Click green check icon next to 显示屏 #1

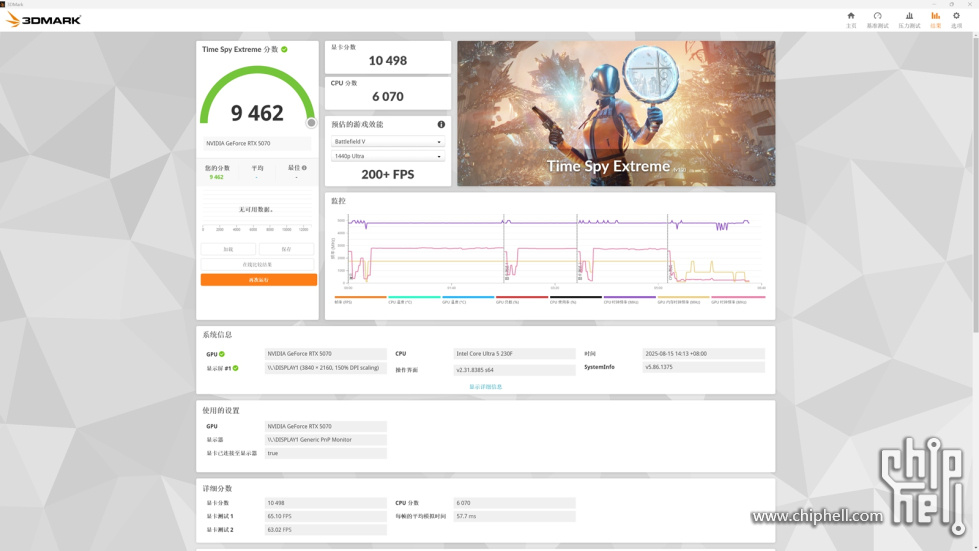(235, 368)
